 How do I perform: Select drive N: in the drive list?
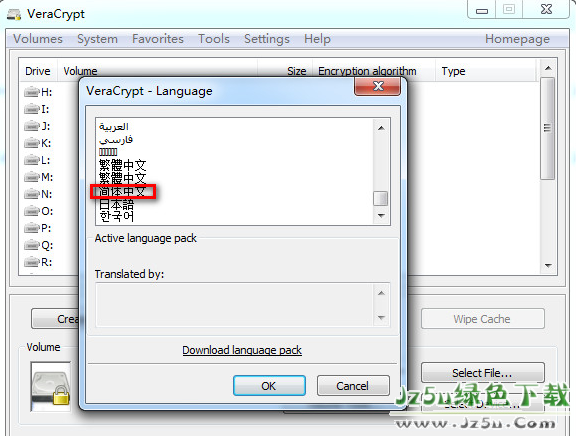[38, 194]
